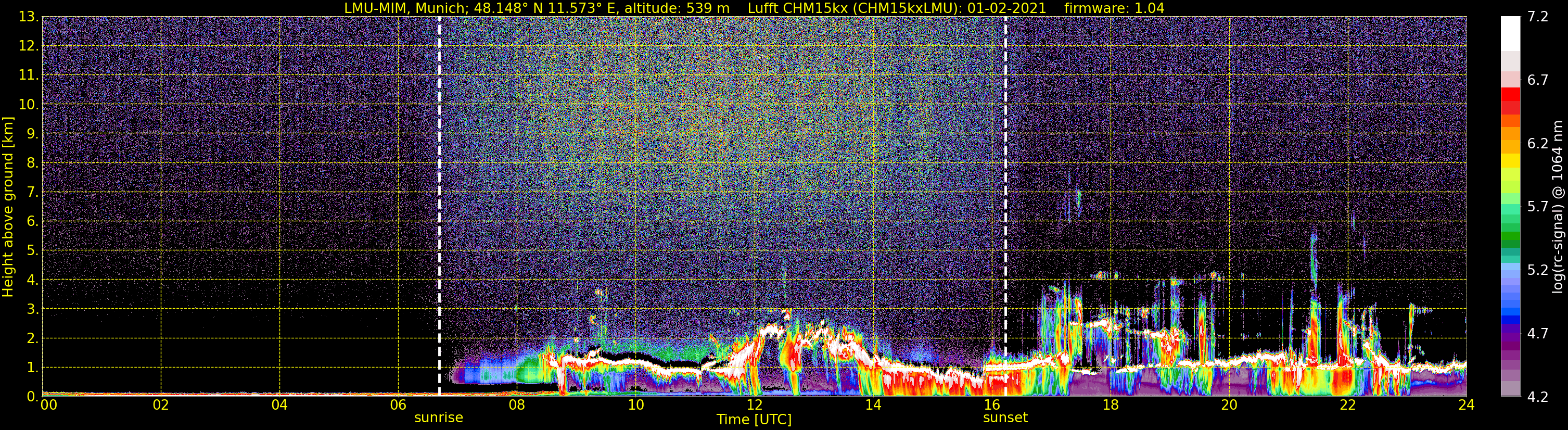Click the date 01-02-2021 in the title
The width and height of the screenshot is (1568, 430).
(x=1007, y=8)
